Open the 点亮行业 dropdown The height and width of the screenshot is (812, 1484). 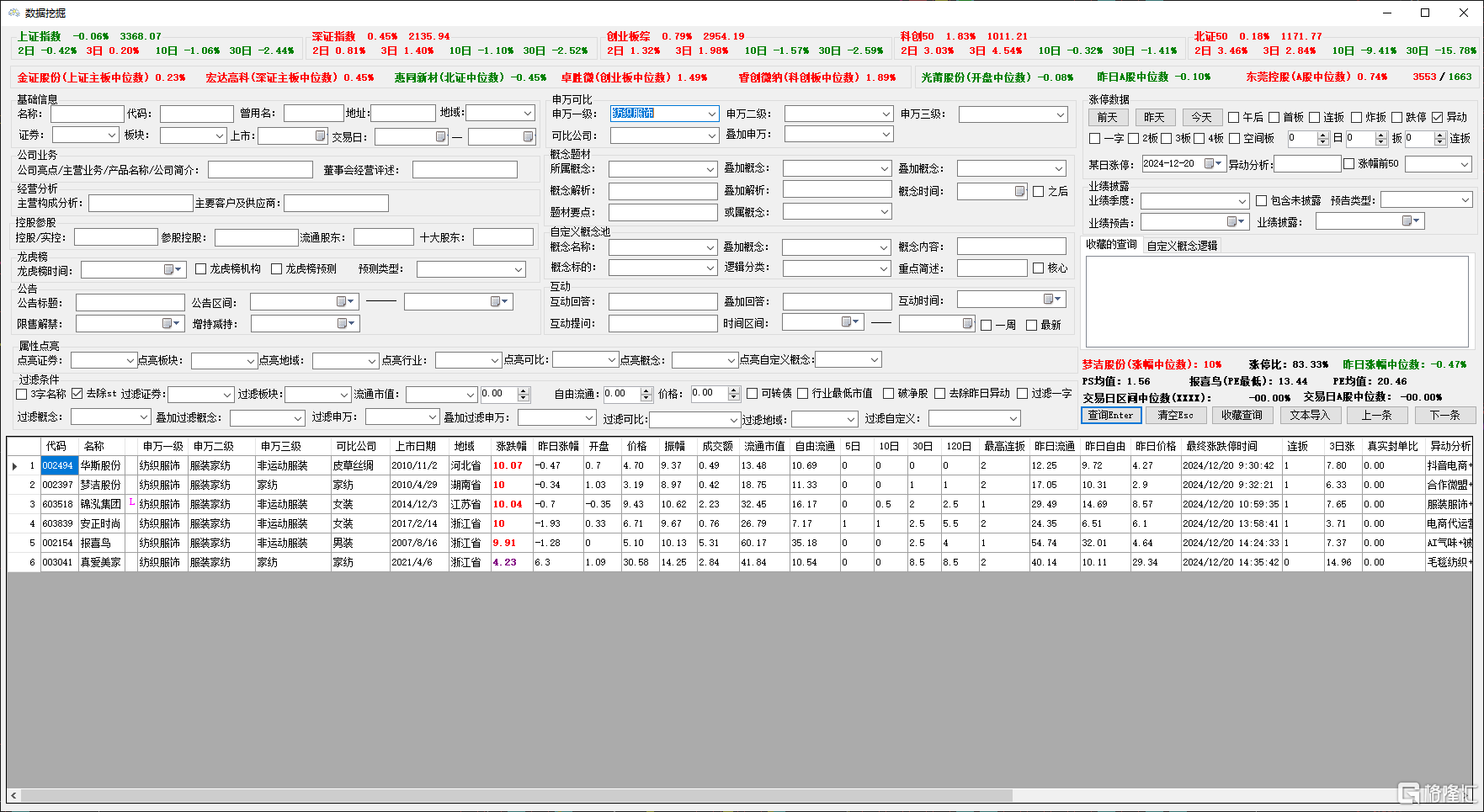coord(495,360)
